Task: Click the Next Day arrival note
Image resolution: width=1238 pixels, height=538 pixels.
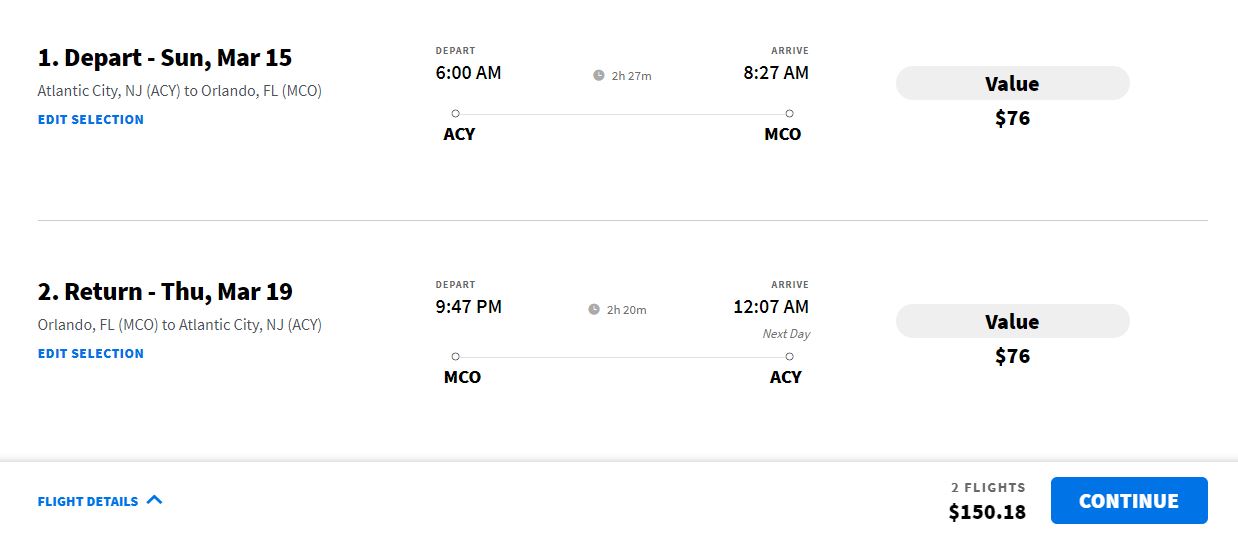Action: [x=786, y=333]
